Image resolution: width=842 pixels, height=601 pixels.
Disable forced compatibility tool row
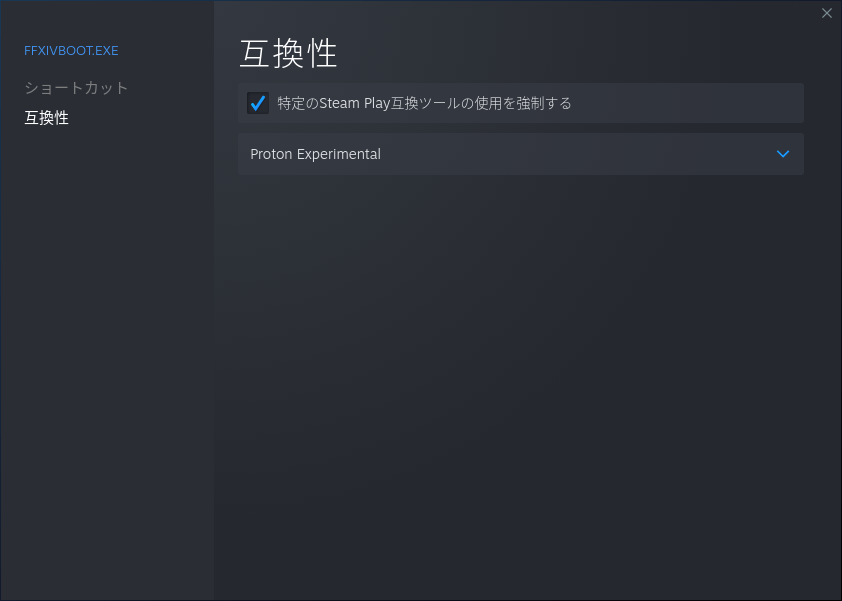point(521,103)
